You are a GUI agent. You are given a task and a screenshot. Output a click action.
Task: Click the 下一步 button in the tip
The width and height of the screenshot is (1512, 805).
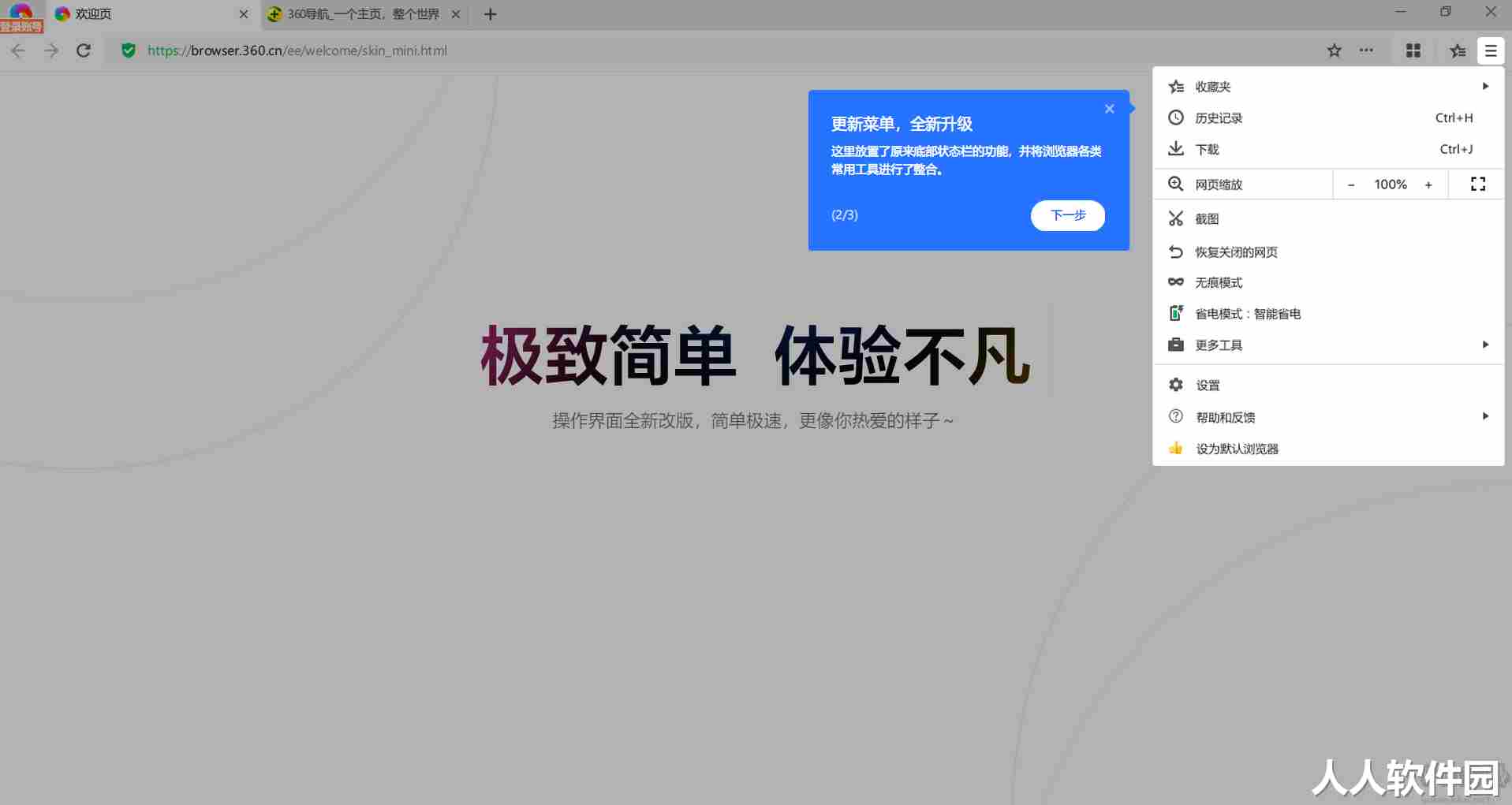[x=1068, y=215]
